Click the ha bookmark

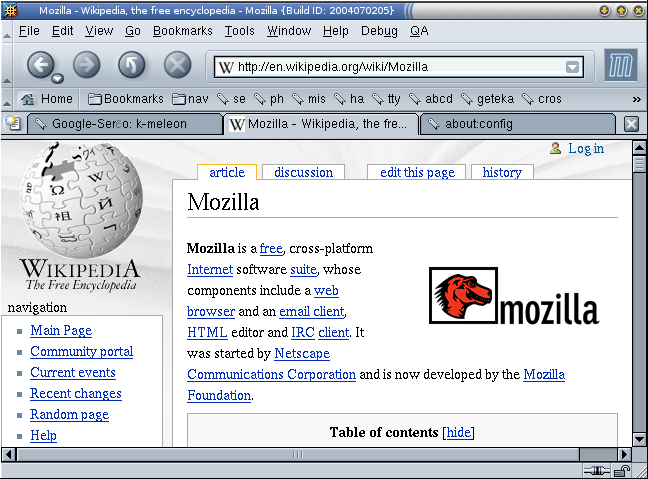tap(349, 99)
